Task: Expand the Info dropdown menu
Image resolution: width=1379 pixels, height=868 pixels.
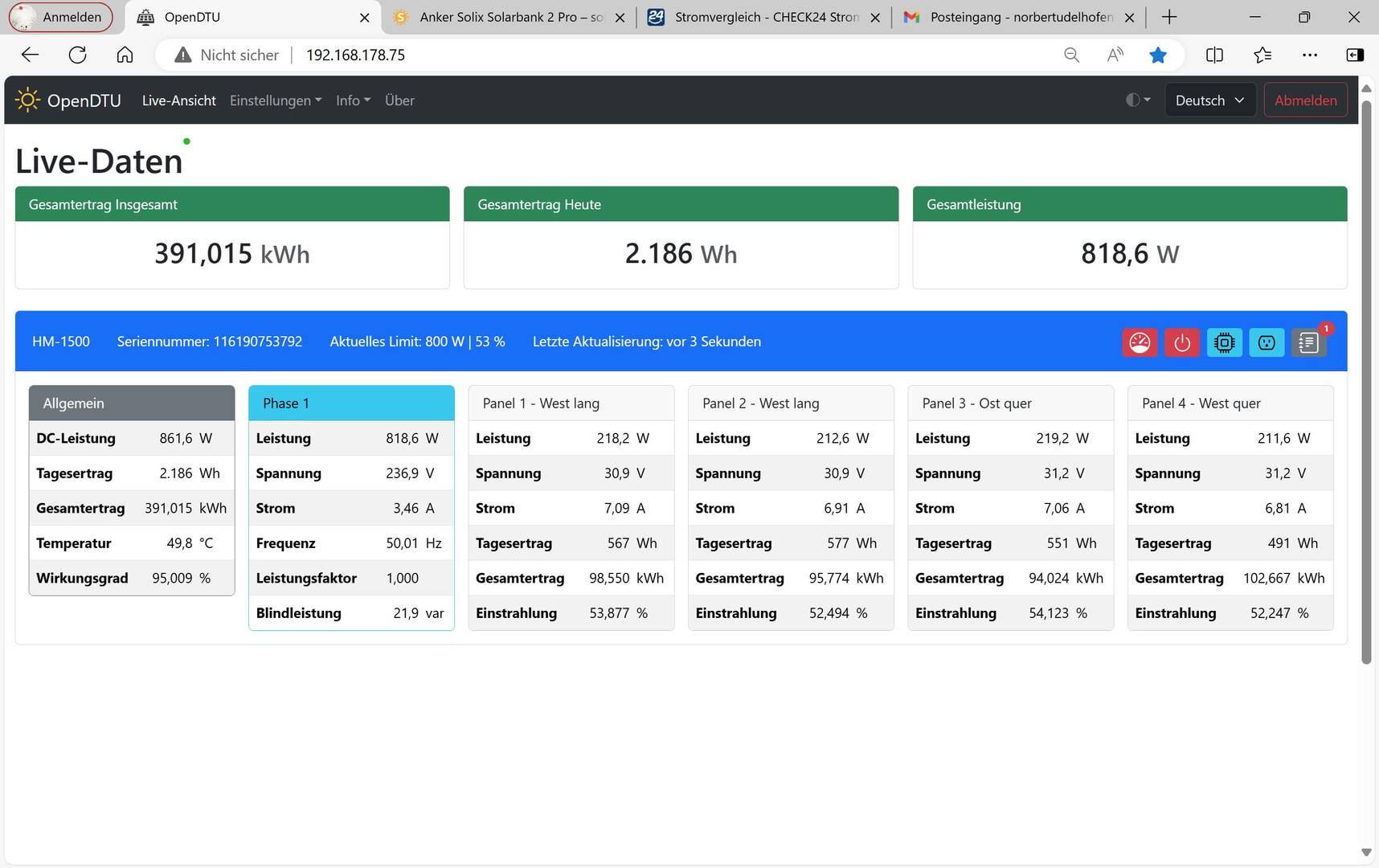Action: click(354, 100)
